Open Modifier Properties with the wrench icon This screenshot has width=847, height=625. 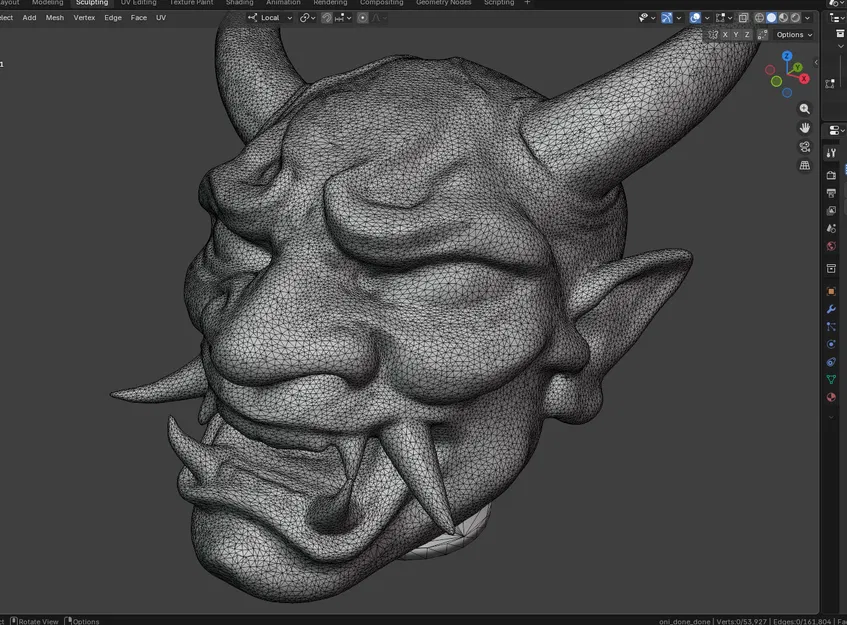pos(831,309)
